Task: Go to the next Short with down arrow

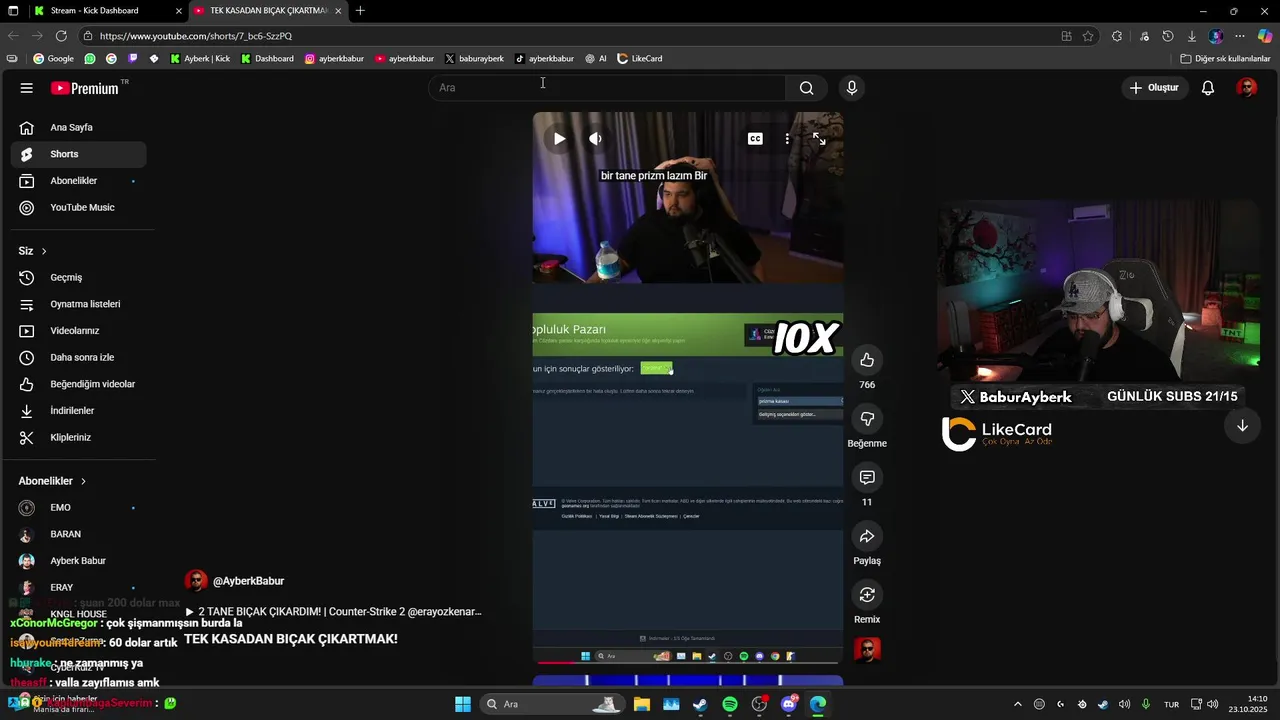Action: pos(1242,426)
